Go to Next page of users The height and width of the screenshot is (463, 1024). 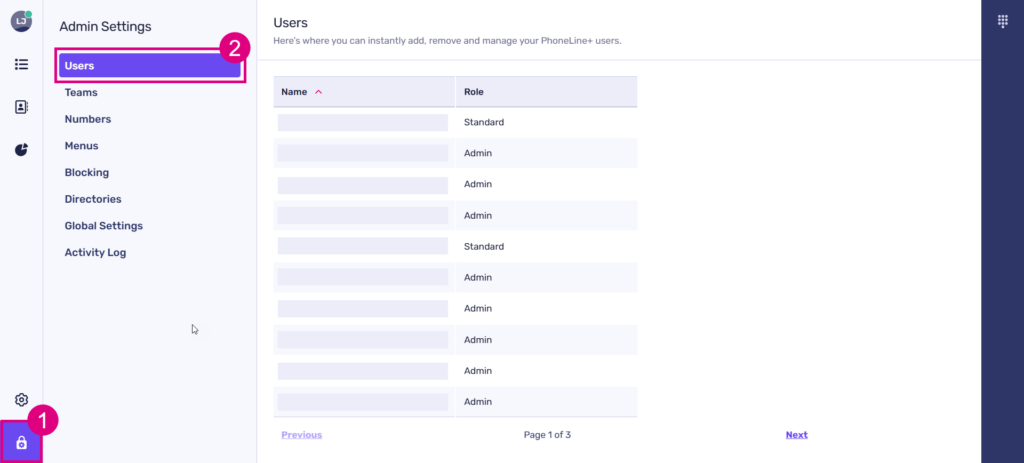[x=796, y=435]
